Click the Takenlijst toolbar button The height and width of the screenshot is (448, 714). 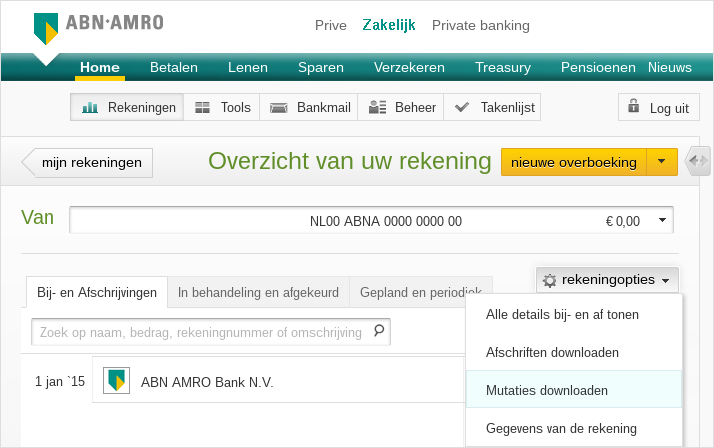tap(492, 107)
